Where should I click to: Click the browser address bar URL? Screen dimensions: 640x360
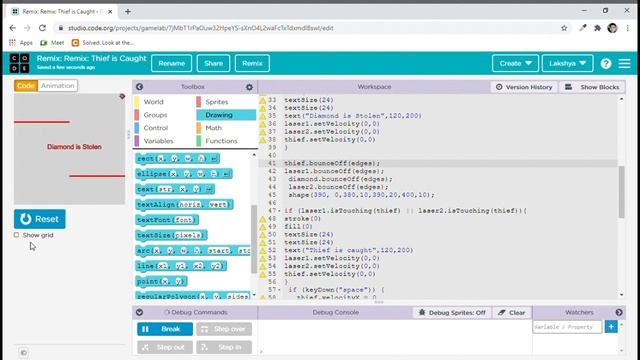click(x=200, y=28)
